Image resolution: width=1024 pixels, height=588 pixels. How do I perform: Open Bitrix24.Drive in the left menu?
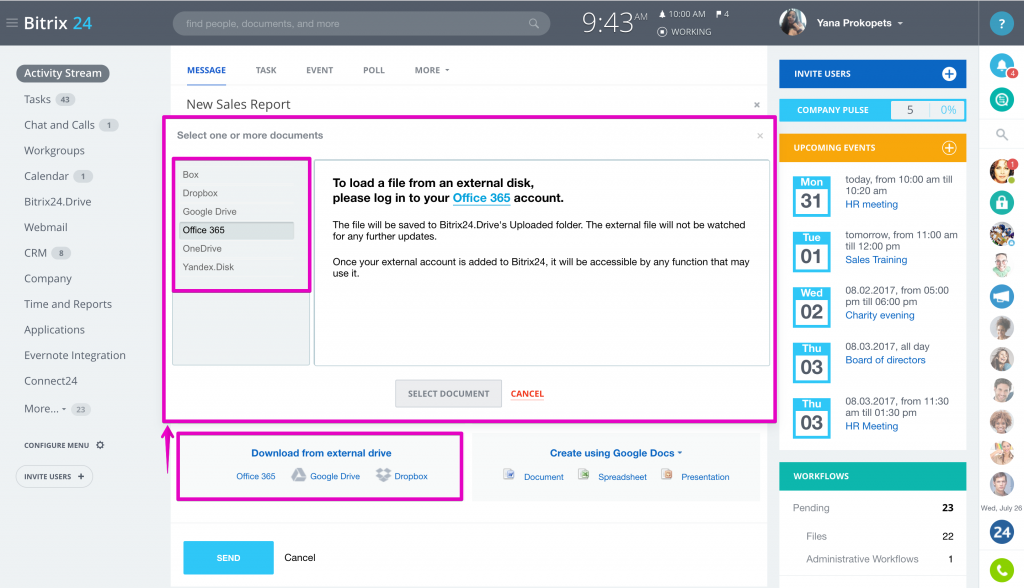click(x=57, y=202)
